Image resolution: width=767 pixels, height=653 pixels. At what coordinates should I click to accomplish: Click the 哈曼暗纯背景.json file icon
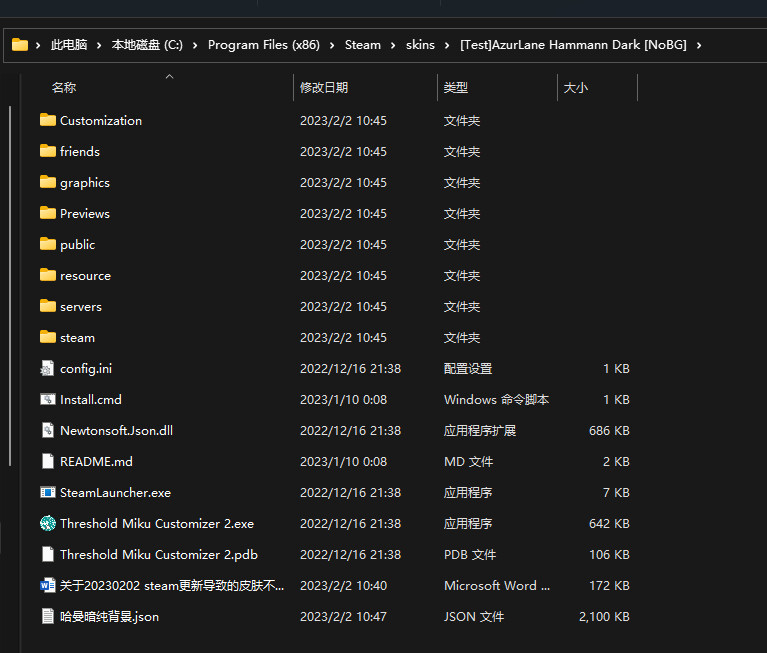(47, 616)
